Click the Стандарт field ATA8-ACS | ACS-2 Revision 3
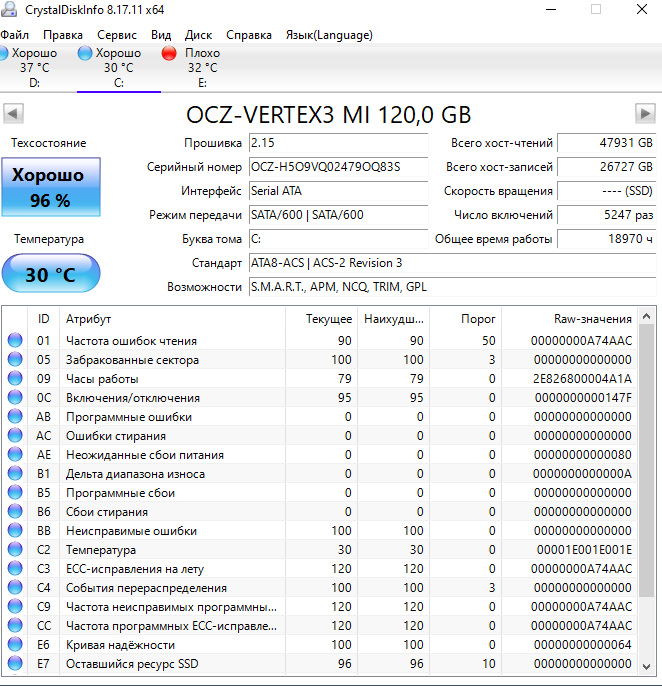662x686 pixels. pyautogui.click(x=452, y=263)
